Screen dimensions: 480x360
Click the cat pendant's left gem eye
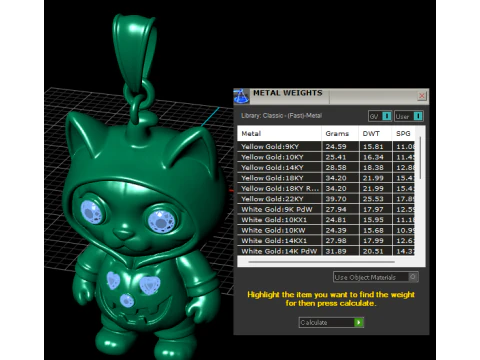point(91,212)
